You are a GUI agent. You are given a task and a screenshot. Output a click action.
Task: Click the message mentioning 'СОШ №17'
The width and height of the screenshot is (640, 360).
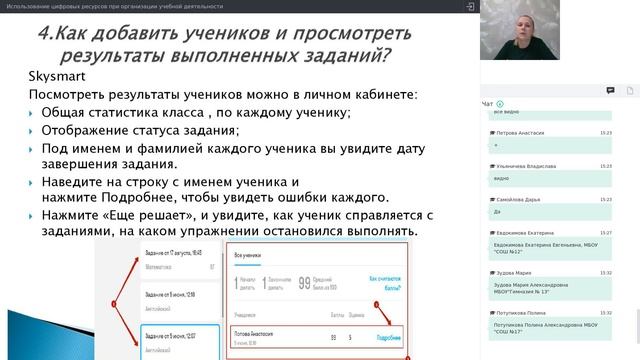[x=550, y=329]
